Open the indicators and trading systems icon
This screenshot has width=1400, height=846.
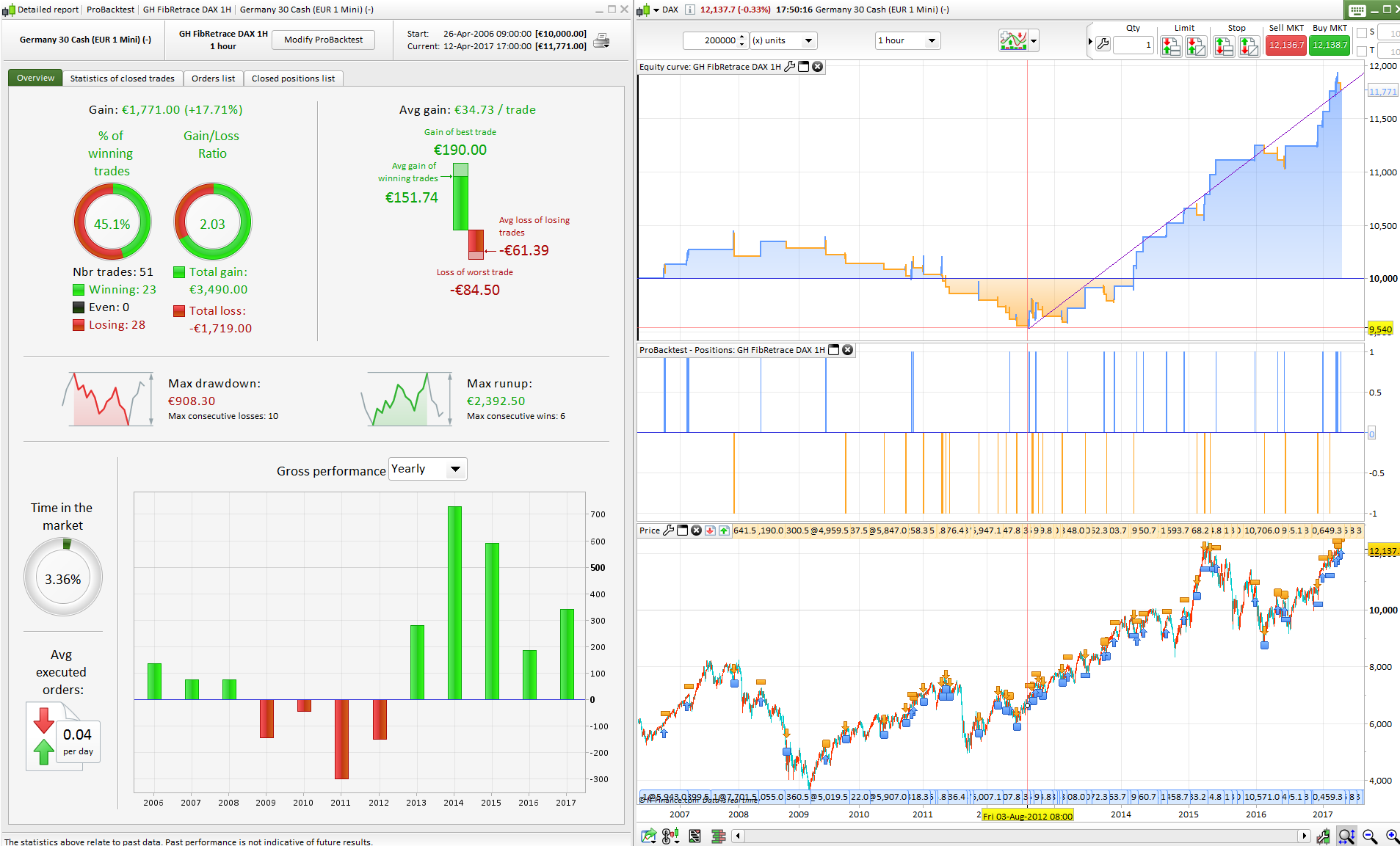pos(1012,40)
